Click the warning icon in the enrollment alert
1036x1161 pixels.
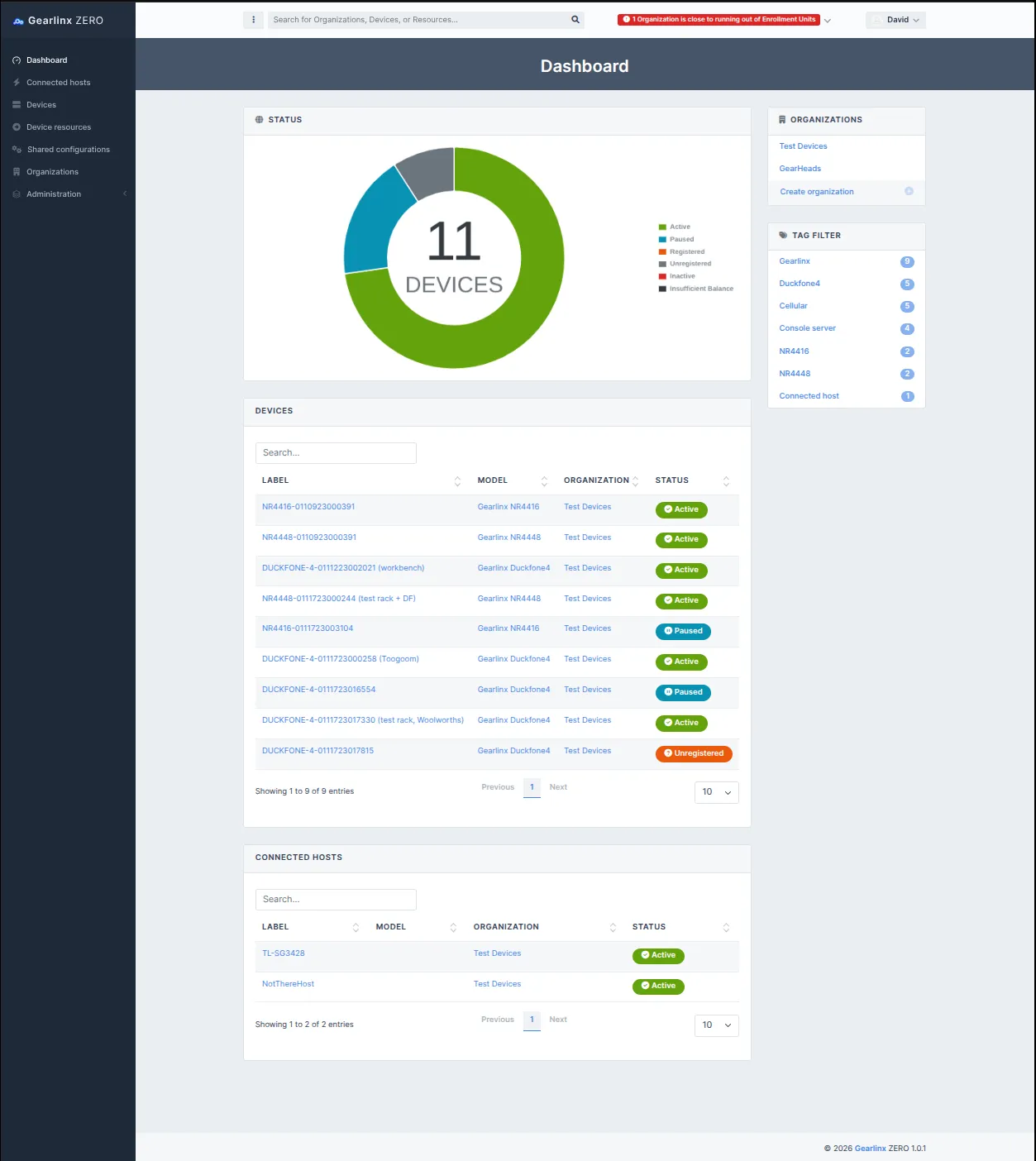pyautogui.click(x=626, y=20)
